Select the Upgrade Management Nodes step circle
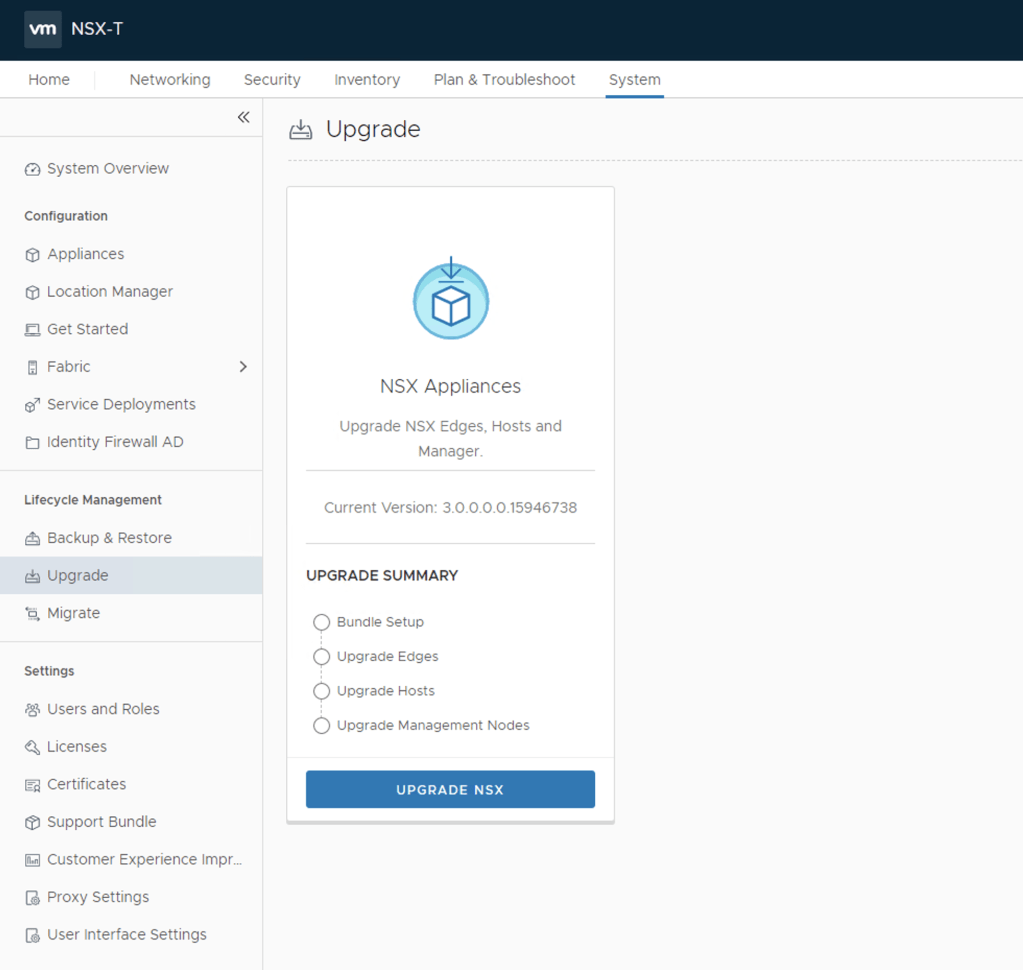Screen dimensions: 1023x970 pyautogui.click(x=321, y=726)
